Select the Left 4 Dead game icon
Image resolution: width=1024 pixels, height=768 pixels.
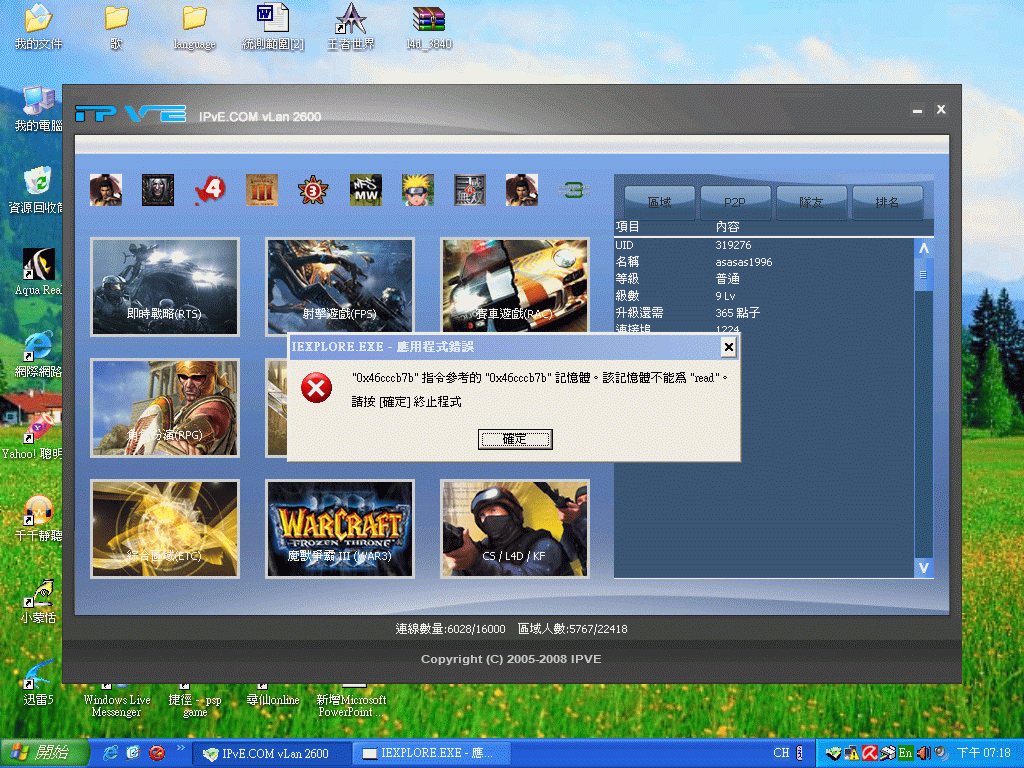[210, 190]
